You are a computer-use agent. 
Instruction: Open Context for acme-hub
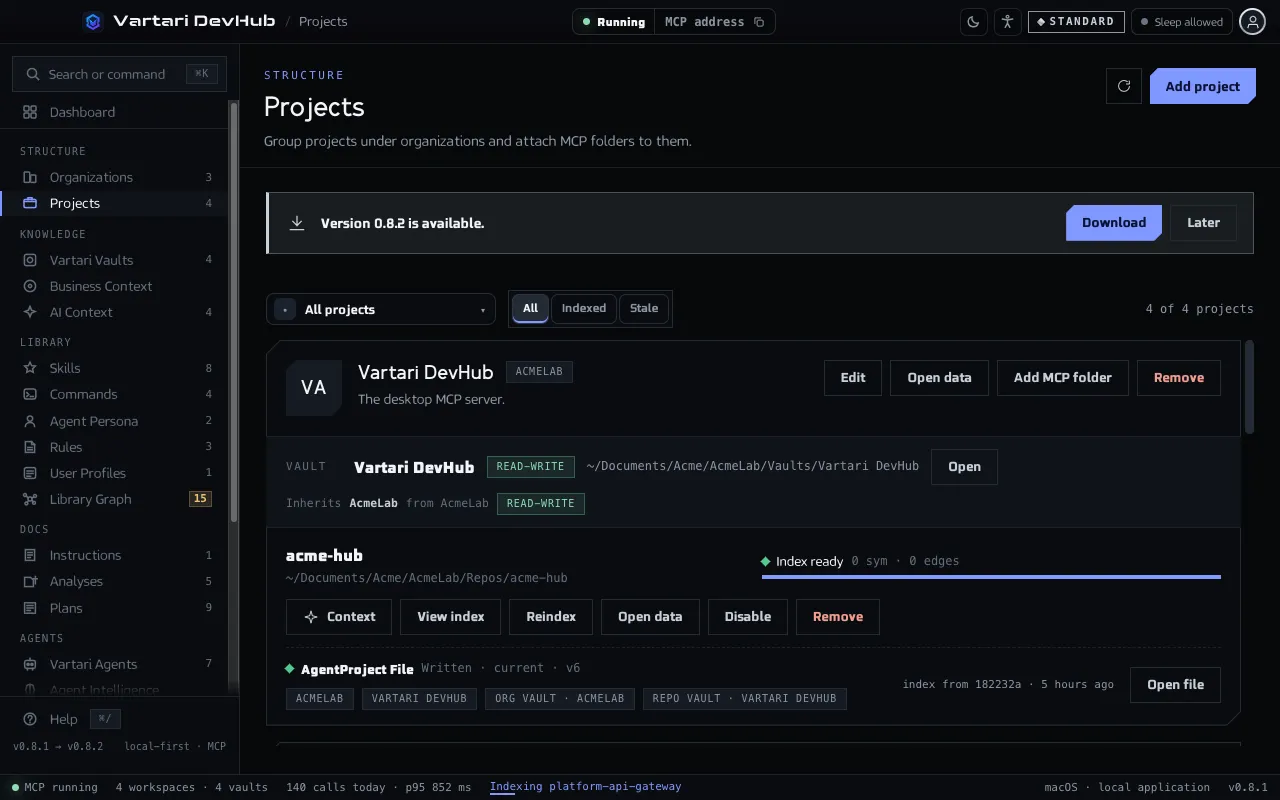coord(339,617)
